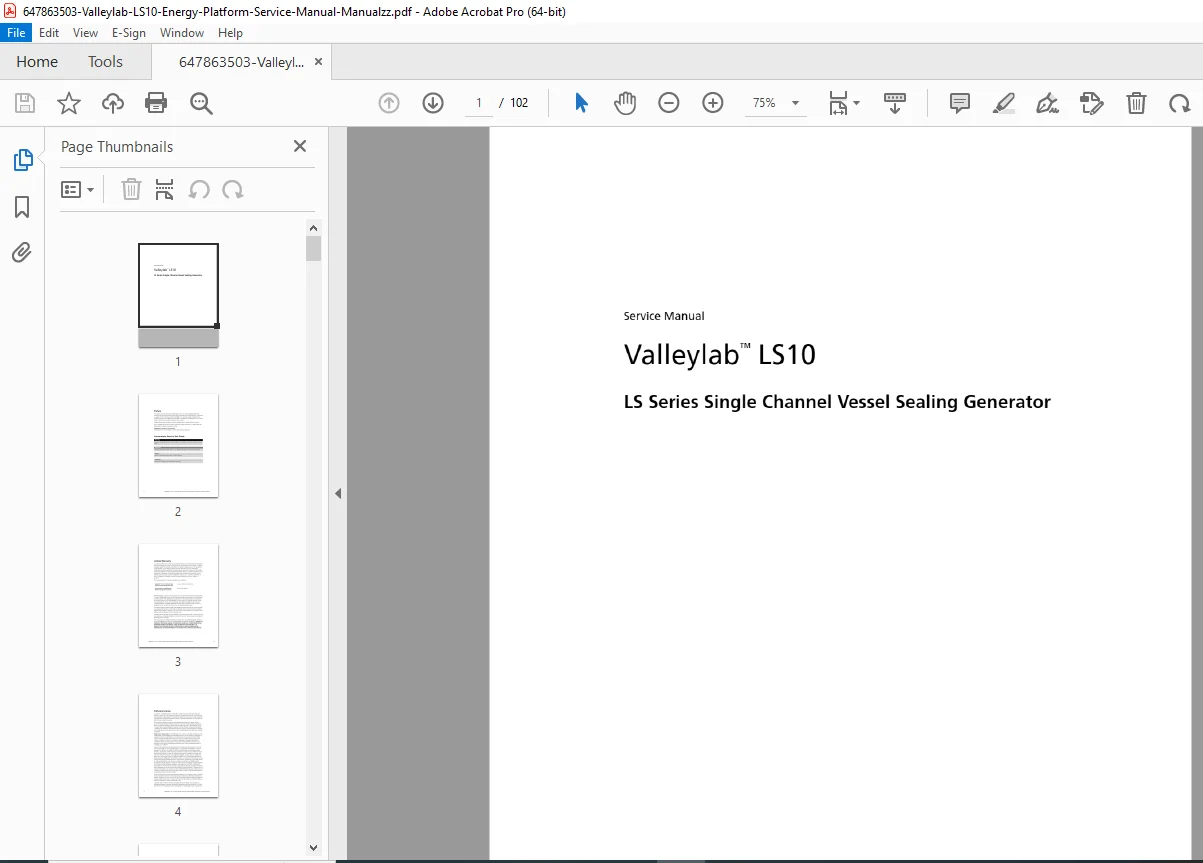This screenshot has width=1203, height=863.
Task: Open the Page Thumbnails sidebar icon
Action: [22, 160]
